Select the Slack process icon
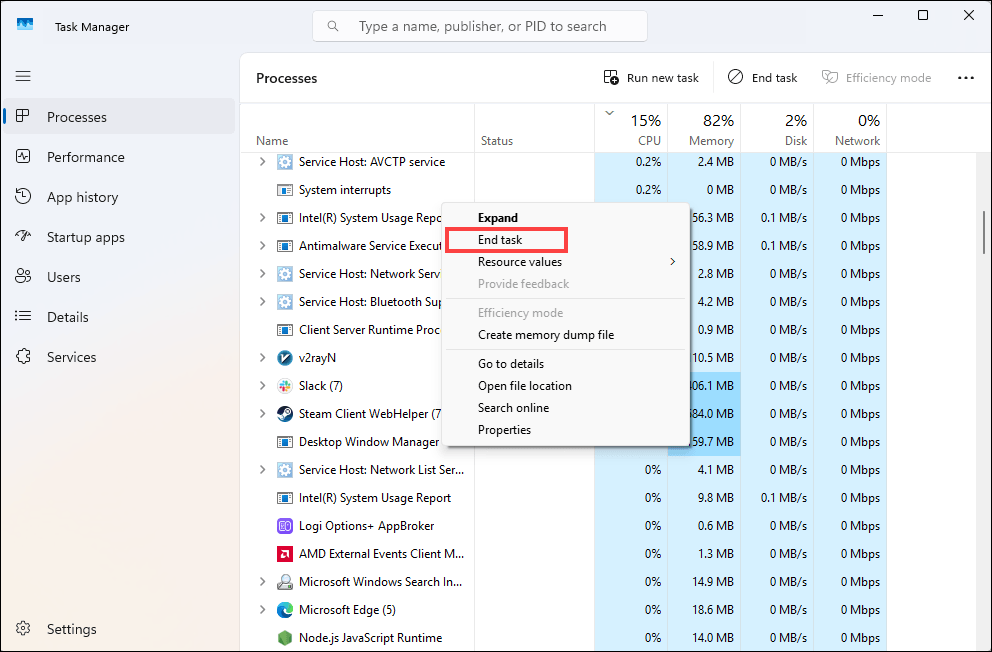The width and height of the screenshot is (992, 652). point(284,386)
